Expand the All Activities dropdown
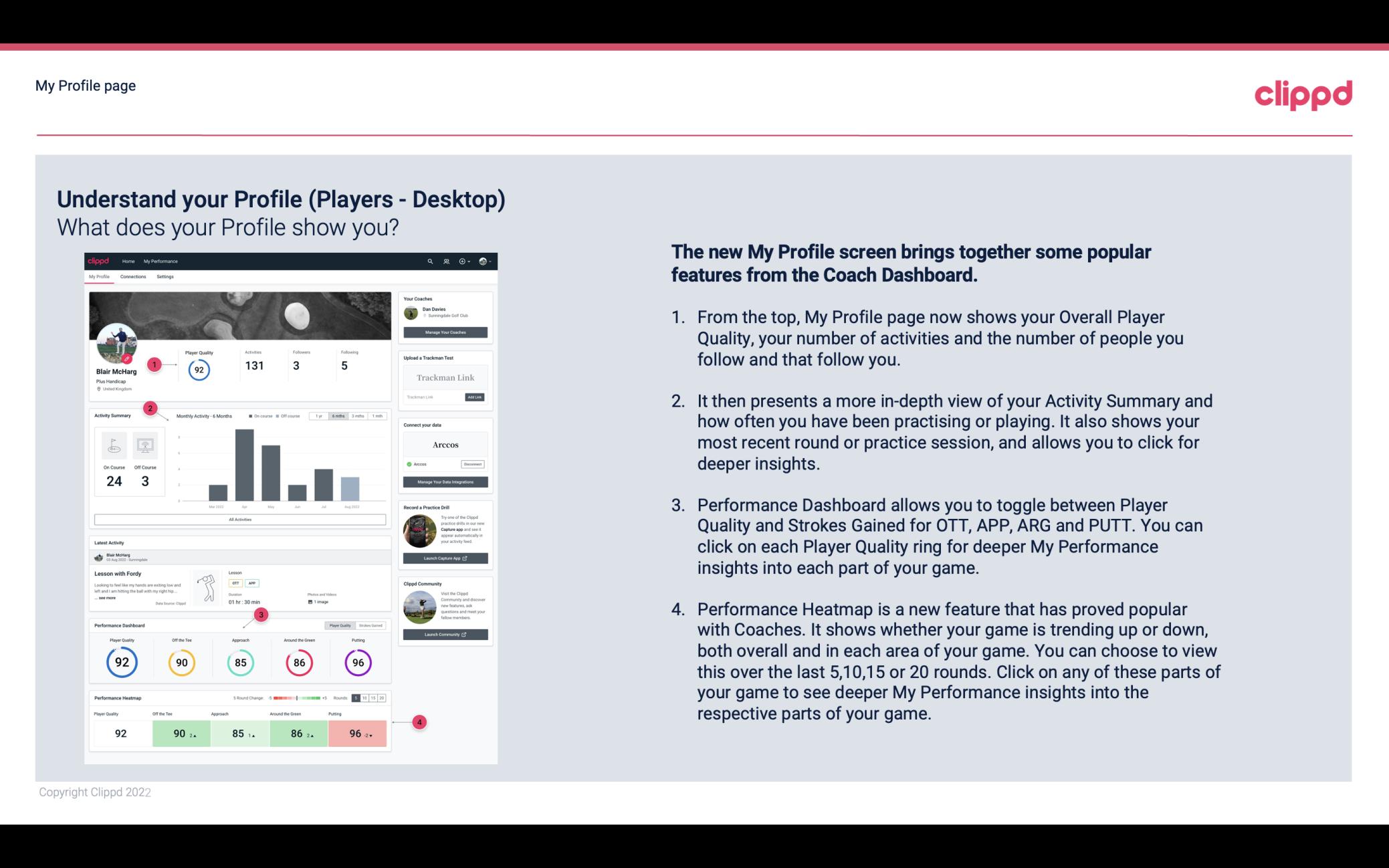 pyautogui.click(x=240, y=520)
